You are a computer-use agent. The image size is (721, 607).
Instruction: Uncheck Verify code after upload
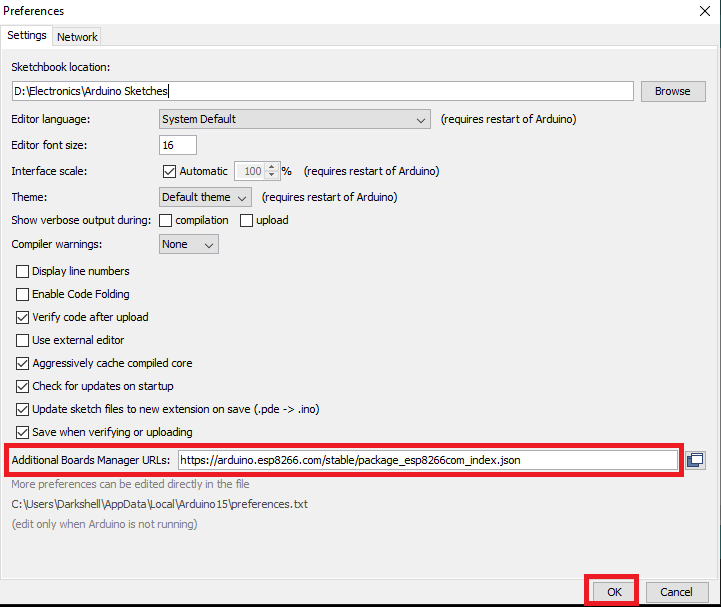tap(23, 317)
